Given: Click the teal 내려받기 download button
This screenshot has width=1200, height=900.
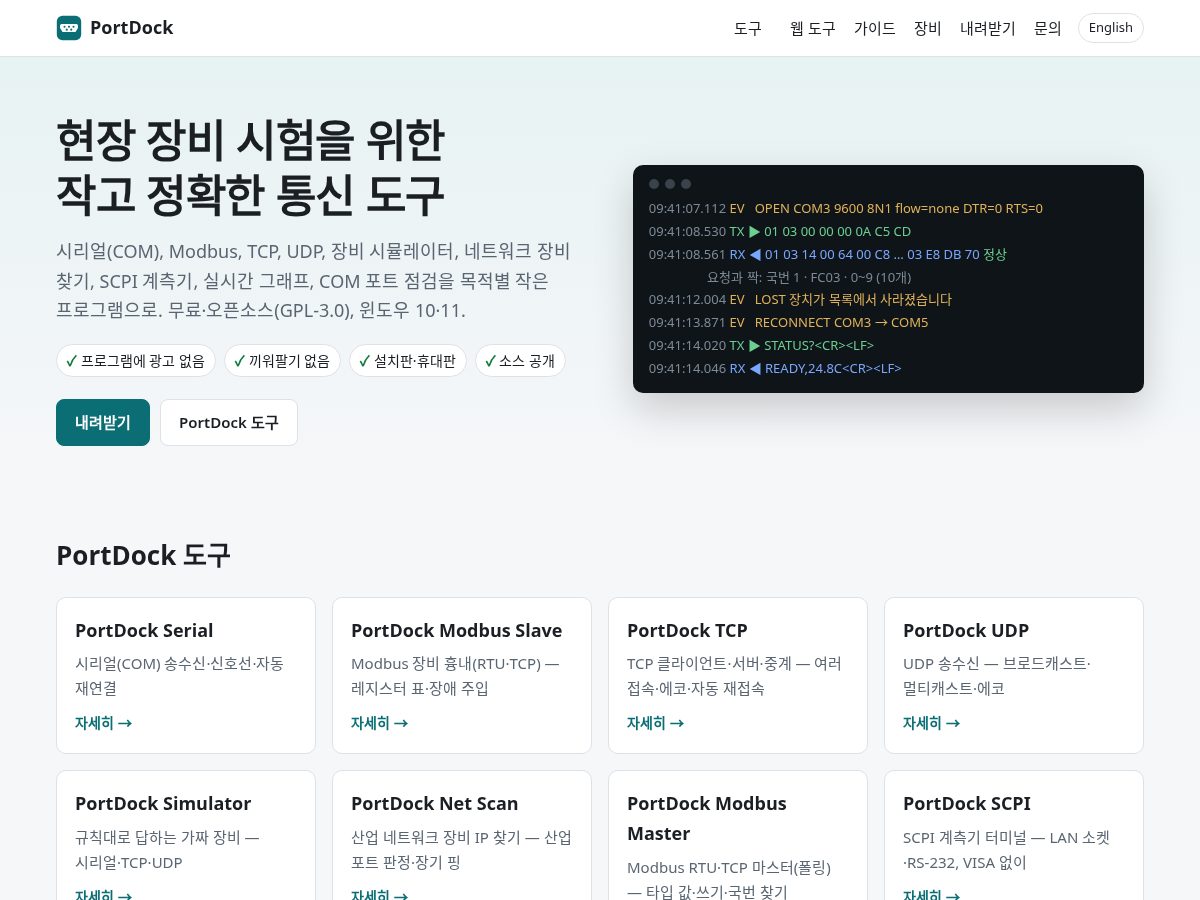Looking at the screenshot, I should (103, 422).
